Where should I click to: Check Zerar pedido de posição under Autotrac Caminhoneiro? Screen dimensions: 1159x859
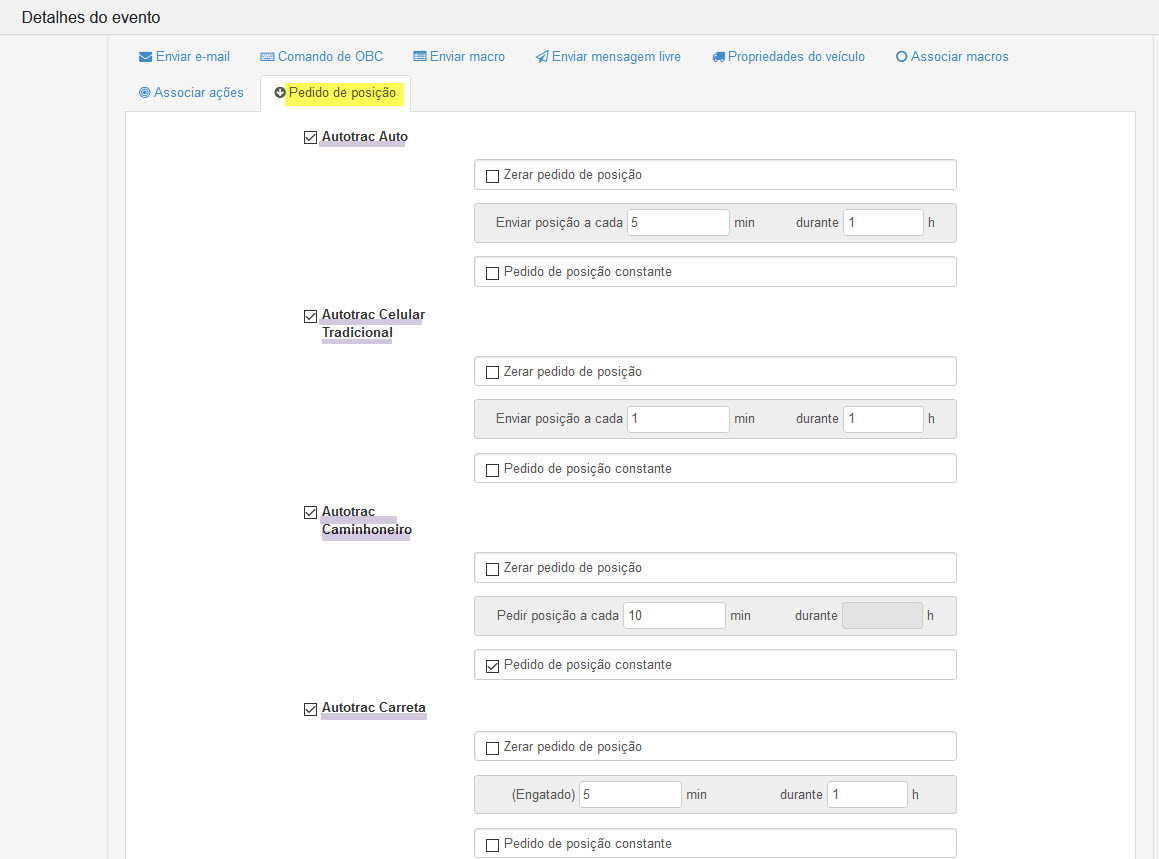(492, 569)
